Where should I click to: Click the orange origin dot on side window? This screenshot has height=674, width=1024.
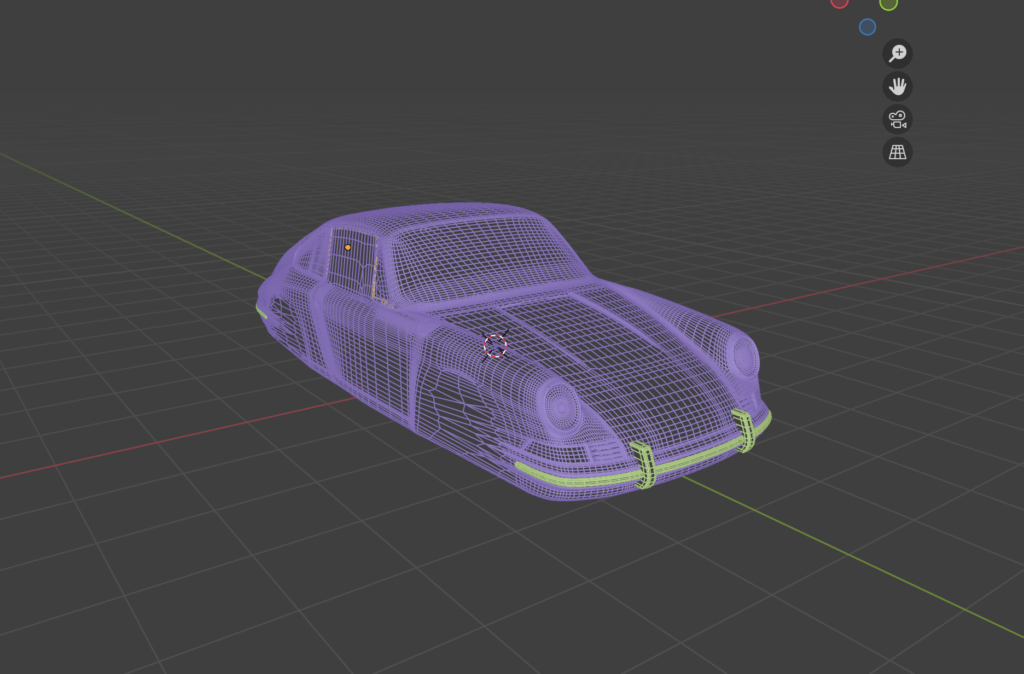pos(348,246)
